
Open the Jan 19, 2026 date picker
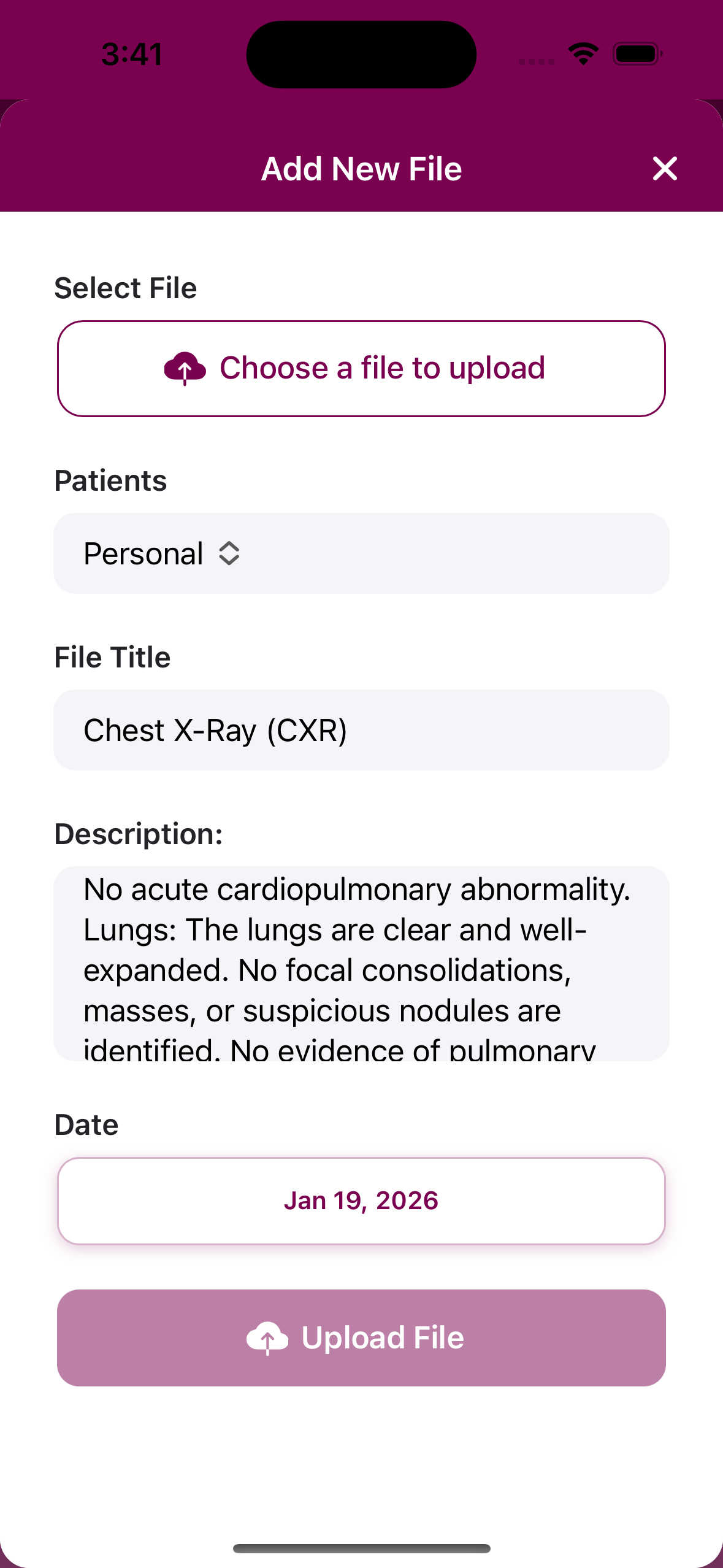pos(361,1201)
